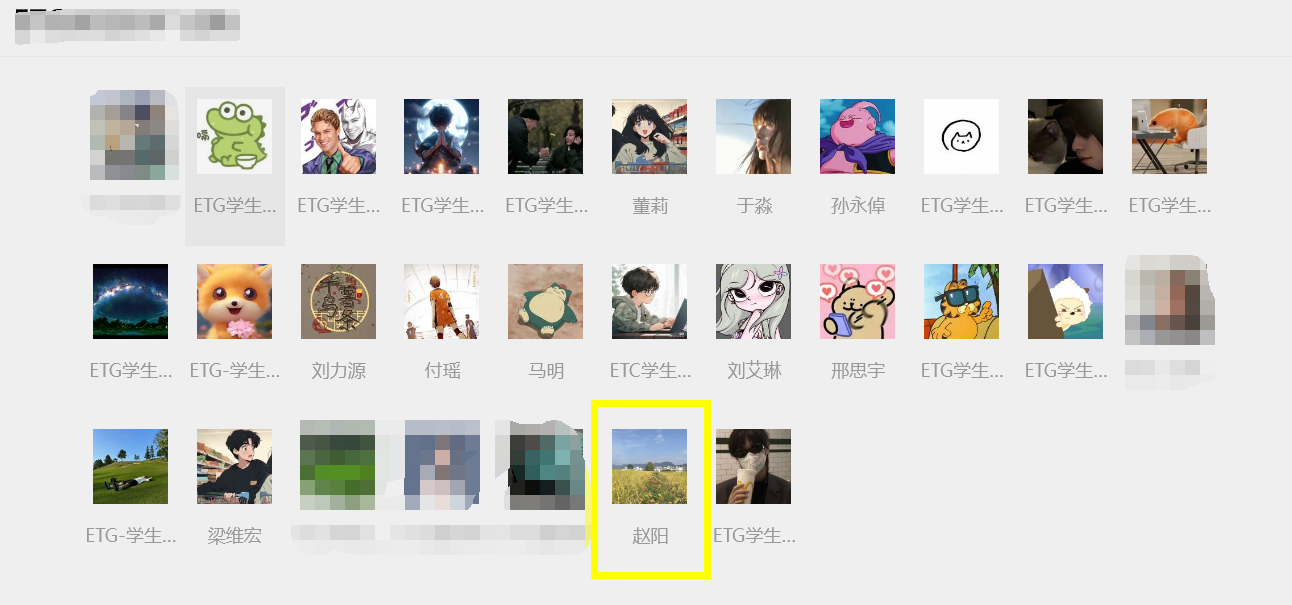This screenshot has height=605, width=1292.
Task: Open 刘力源's profile avatar
Action: [339, 301]
